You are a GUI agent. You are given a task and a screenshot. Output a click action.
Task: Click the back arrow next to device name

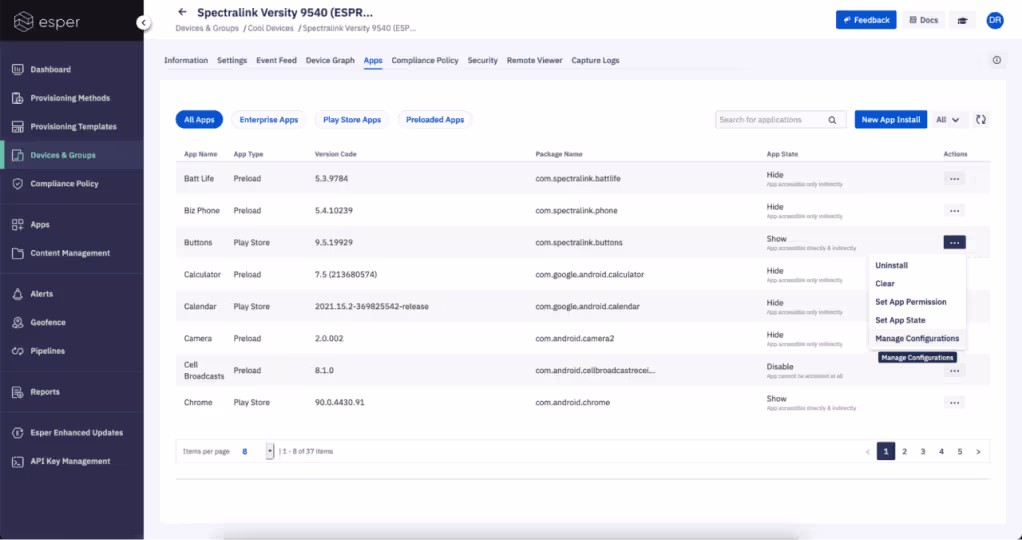pyautogui.click(x=182, y=12)
